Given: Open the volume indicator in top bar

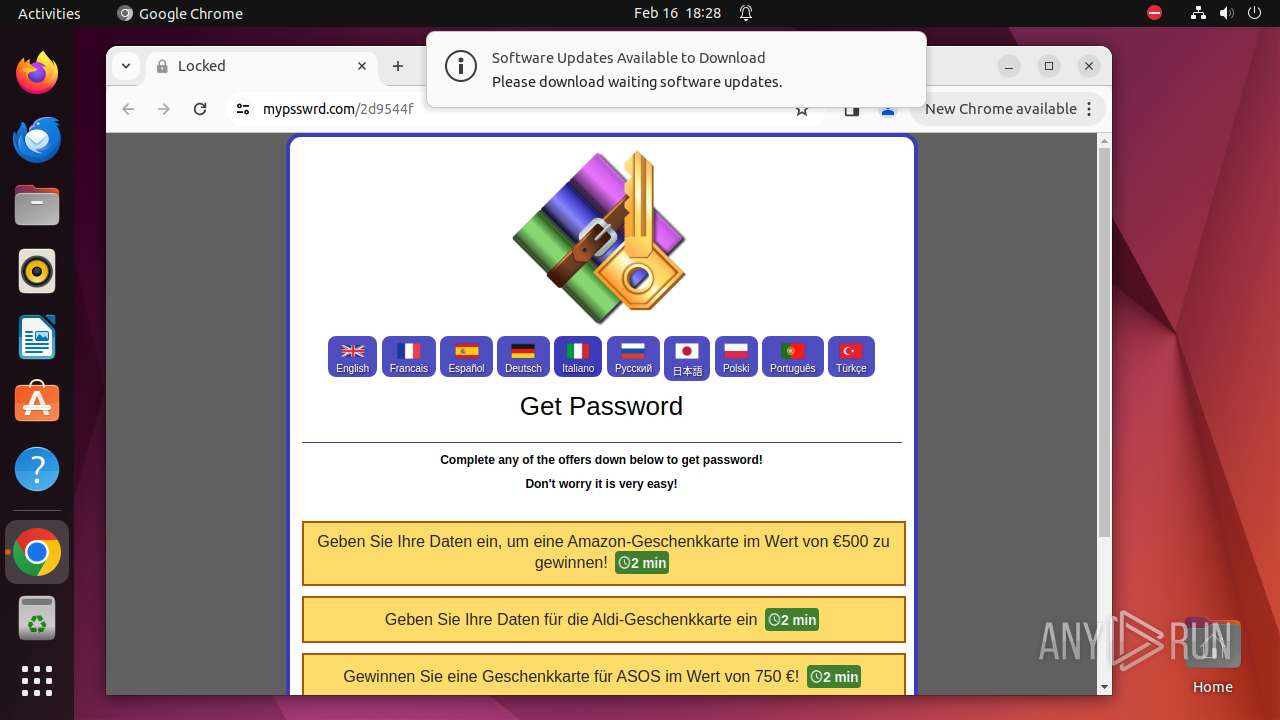Looking at the screenshot, I should (1226, 13).
